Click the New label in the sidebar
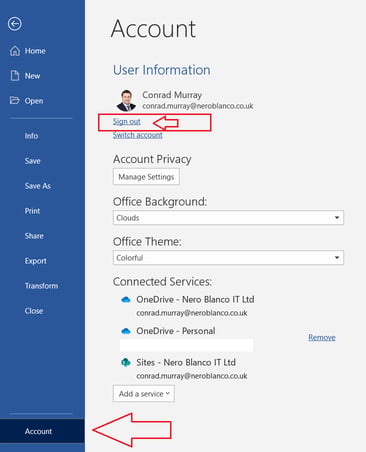Screen dimensions: 366x452 (32, 76)
